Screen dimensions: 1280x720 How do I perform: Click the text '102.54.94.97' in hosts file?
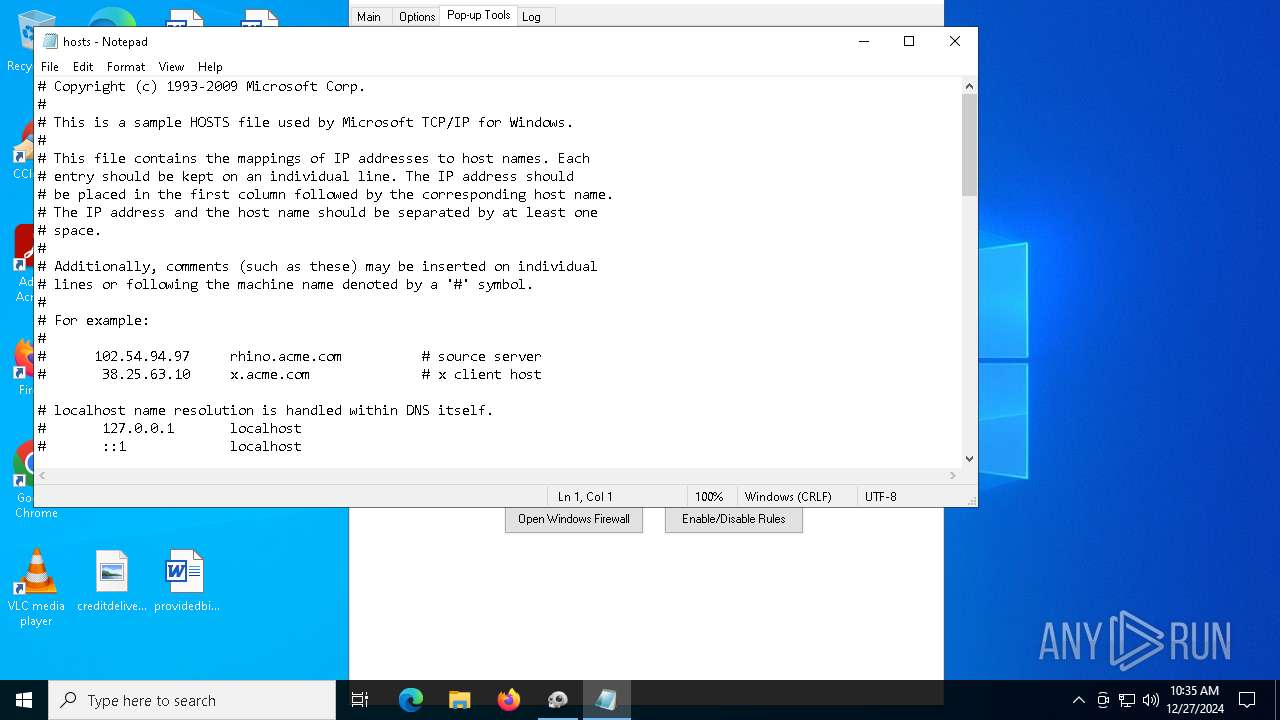tap(142, 356)
